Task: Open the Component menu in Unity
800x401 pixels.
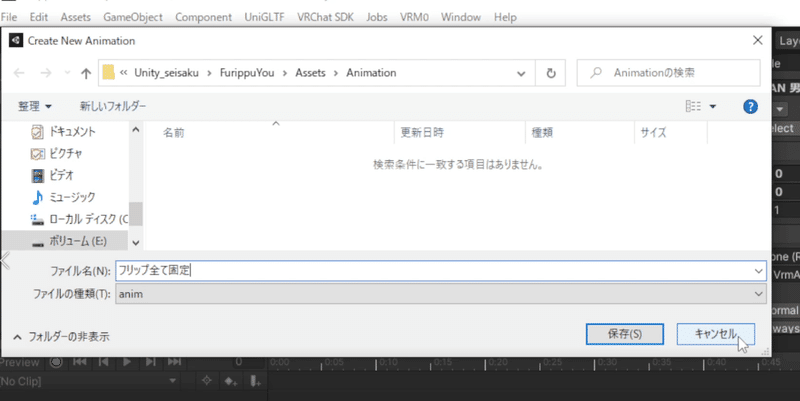Action: pos(203,17)
